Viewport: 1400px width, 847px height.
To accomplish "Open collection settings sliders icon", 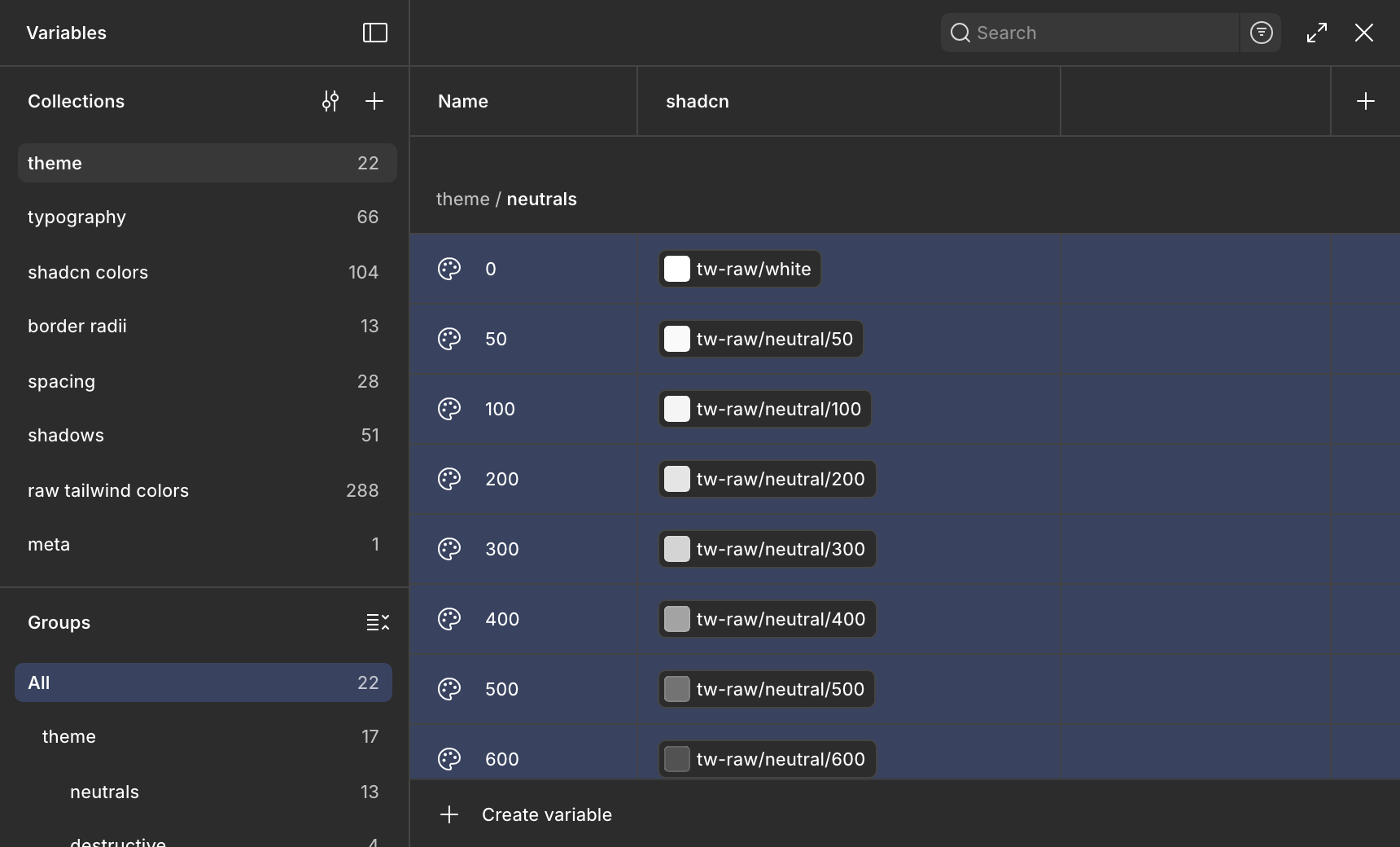I will pos(330,101).
